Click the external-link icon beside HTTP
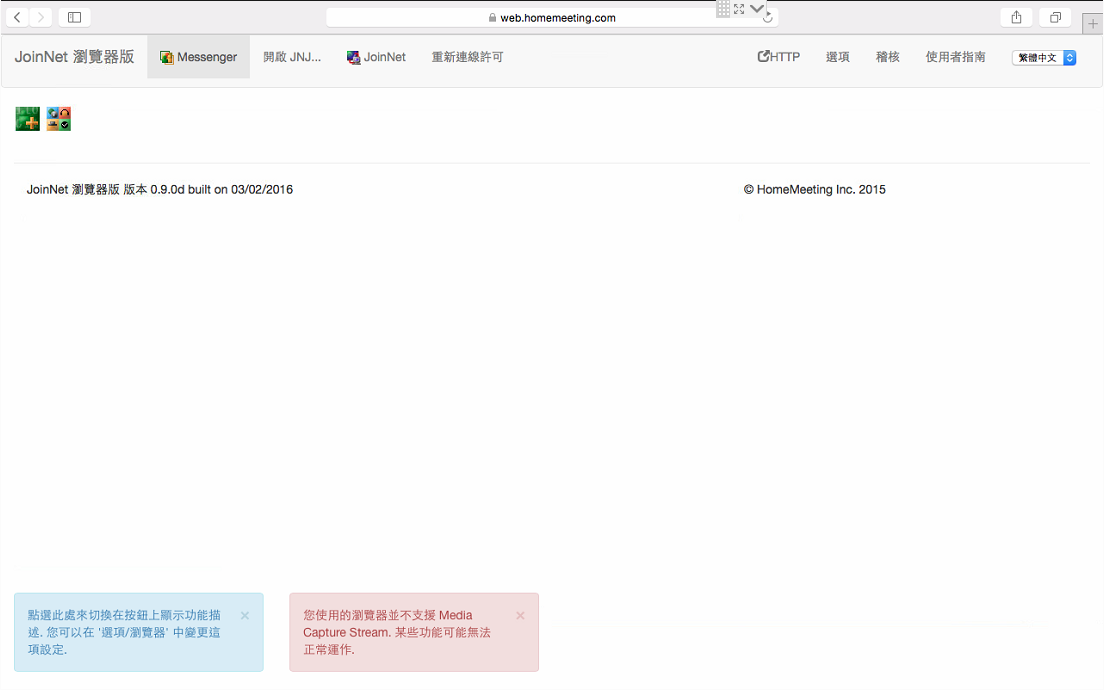Screen dimensions: 1104x690 [x=763, y=56]
